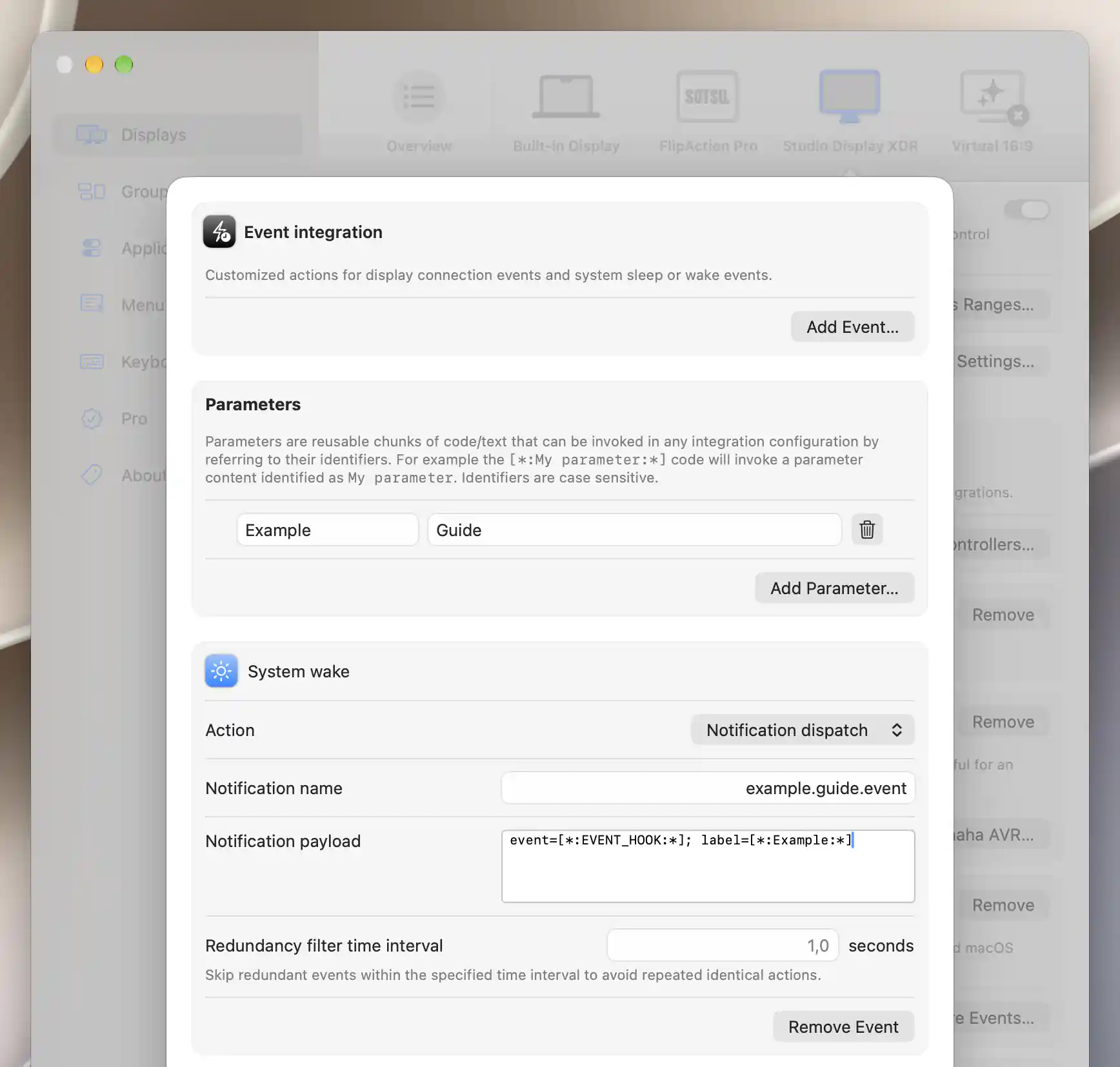Select the FlipAction Pro display tab
This screenshot has height=1067, width=1120.
tap(708, 111)
